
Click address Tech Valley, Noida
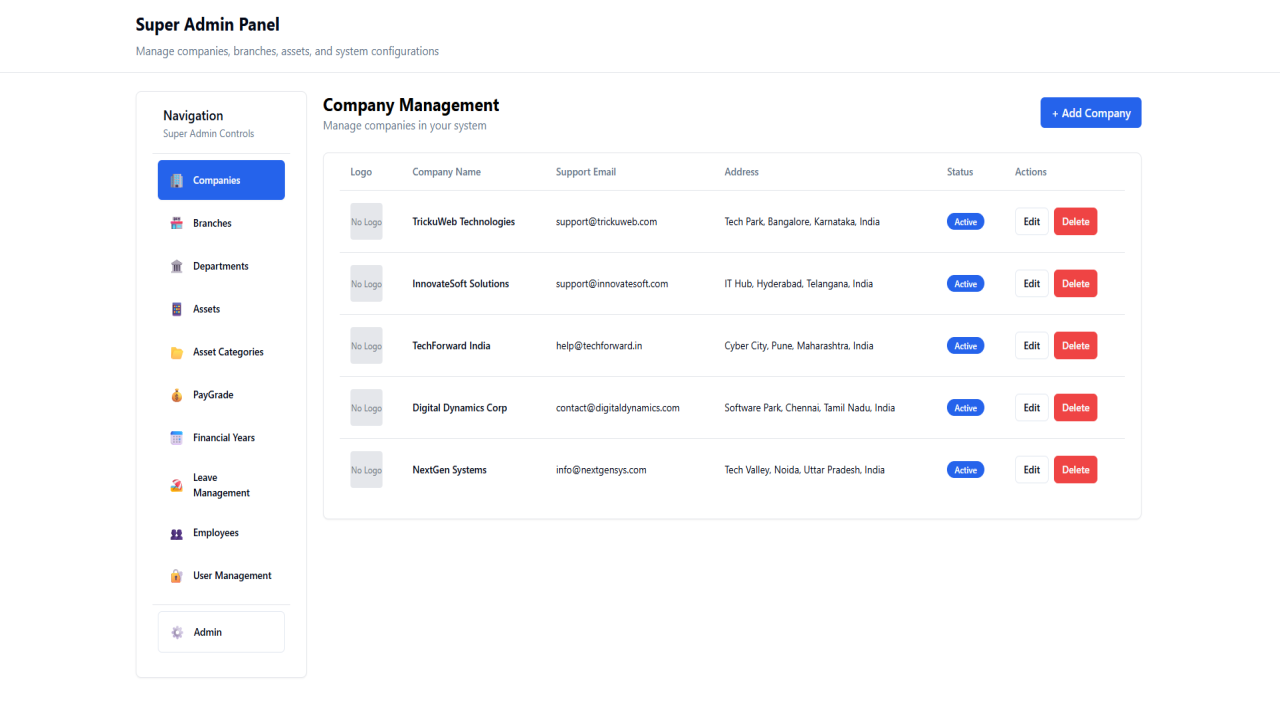pos(805,470)
